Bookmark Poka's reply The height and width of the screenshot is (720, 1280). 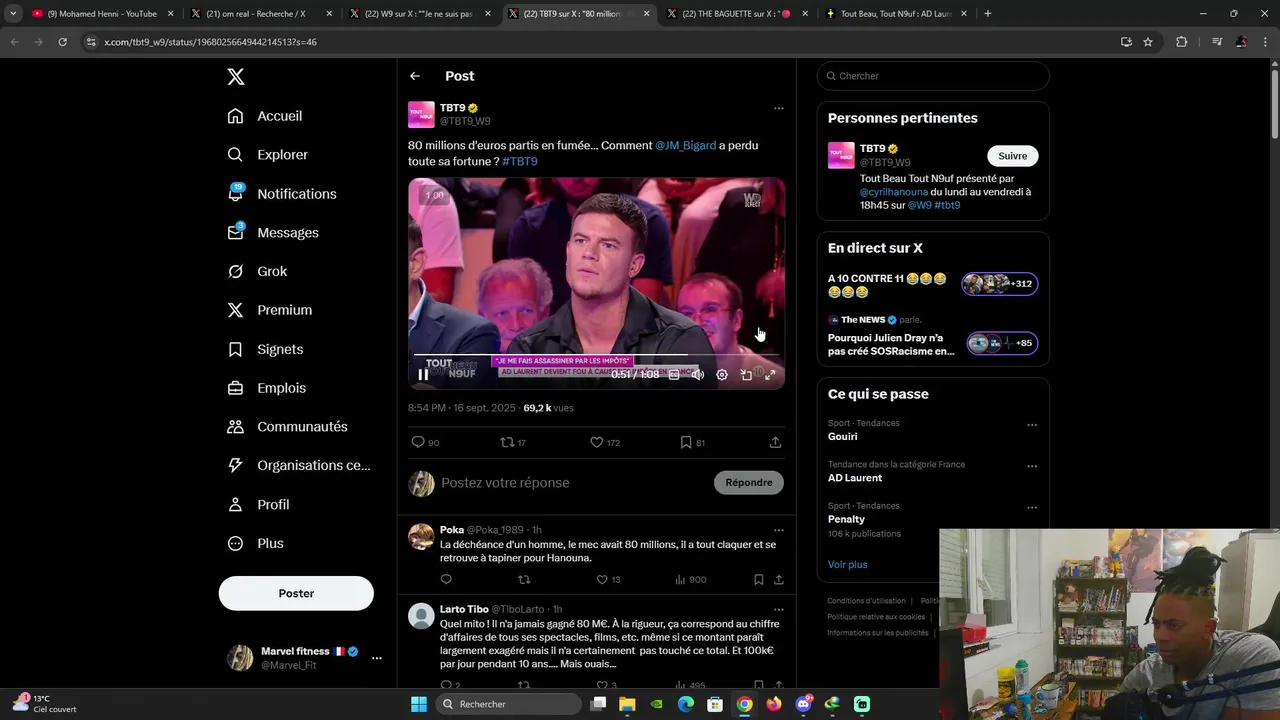[x=758, y=580]
